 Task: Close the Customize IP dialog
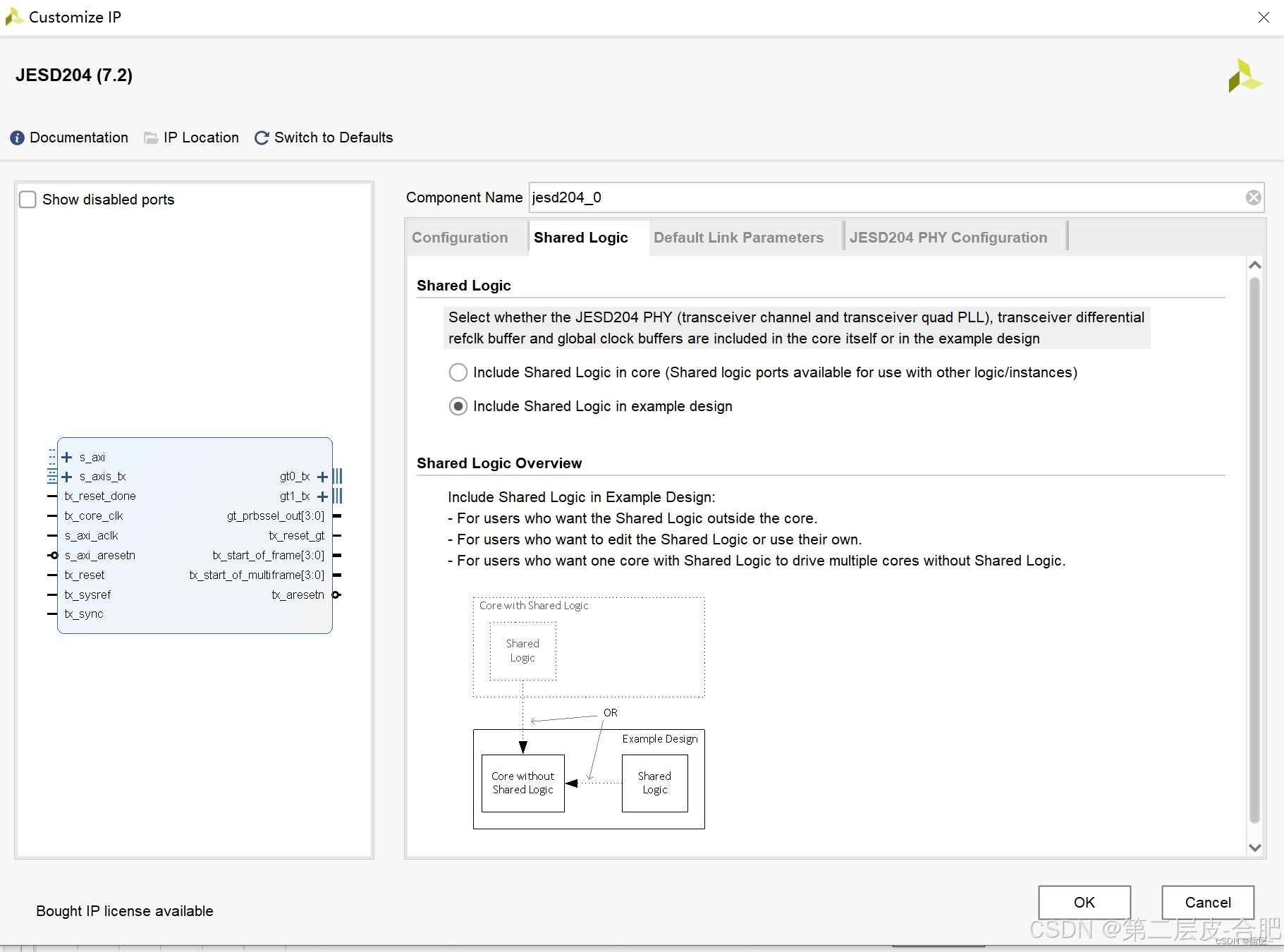[x=1264, y=18]
